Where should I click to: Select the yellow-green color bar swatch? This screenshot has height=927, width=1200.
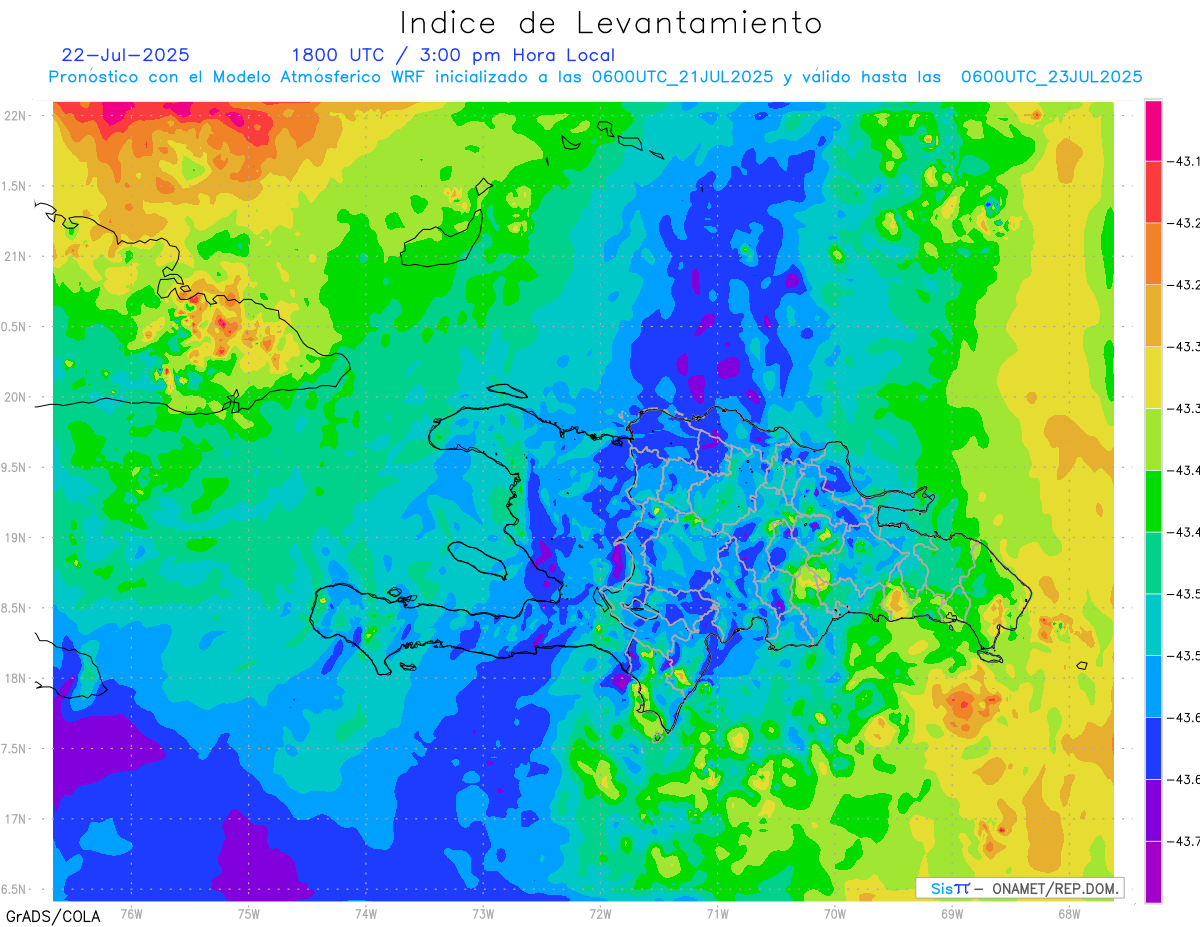pyautogui.click(x=1153, y=438)
